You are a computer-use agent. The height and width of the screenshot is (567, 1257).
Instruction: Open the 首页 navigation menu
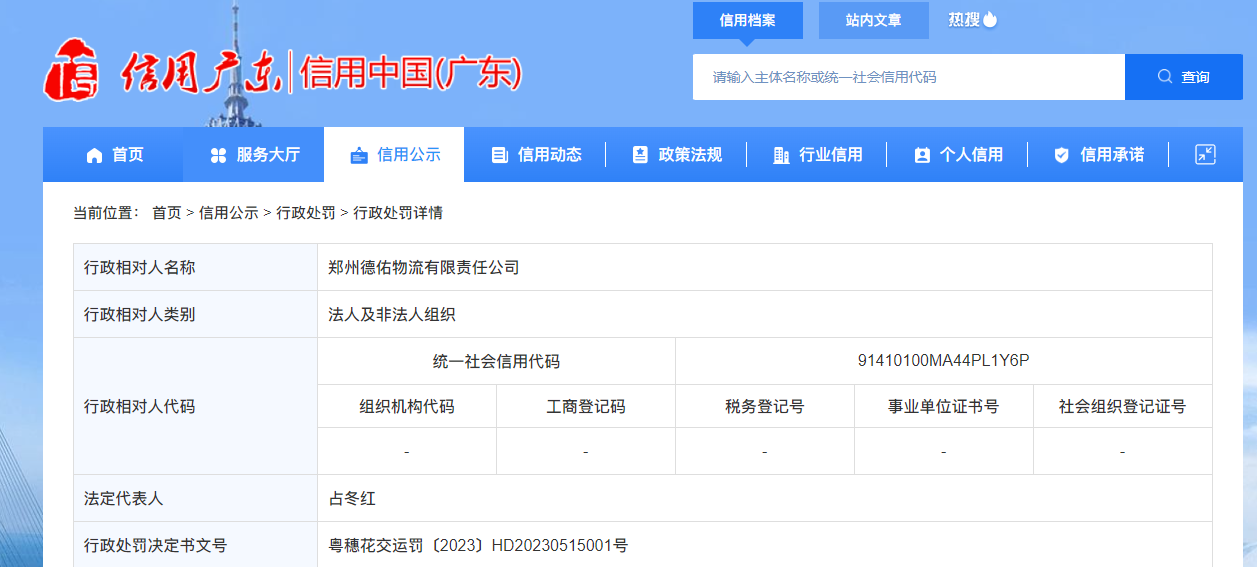pyautogui.click(x=114, y=155)
